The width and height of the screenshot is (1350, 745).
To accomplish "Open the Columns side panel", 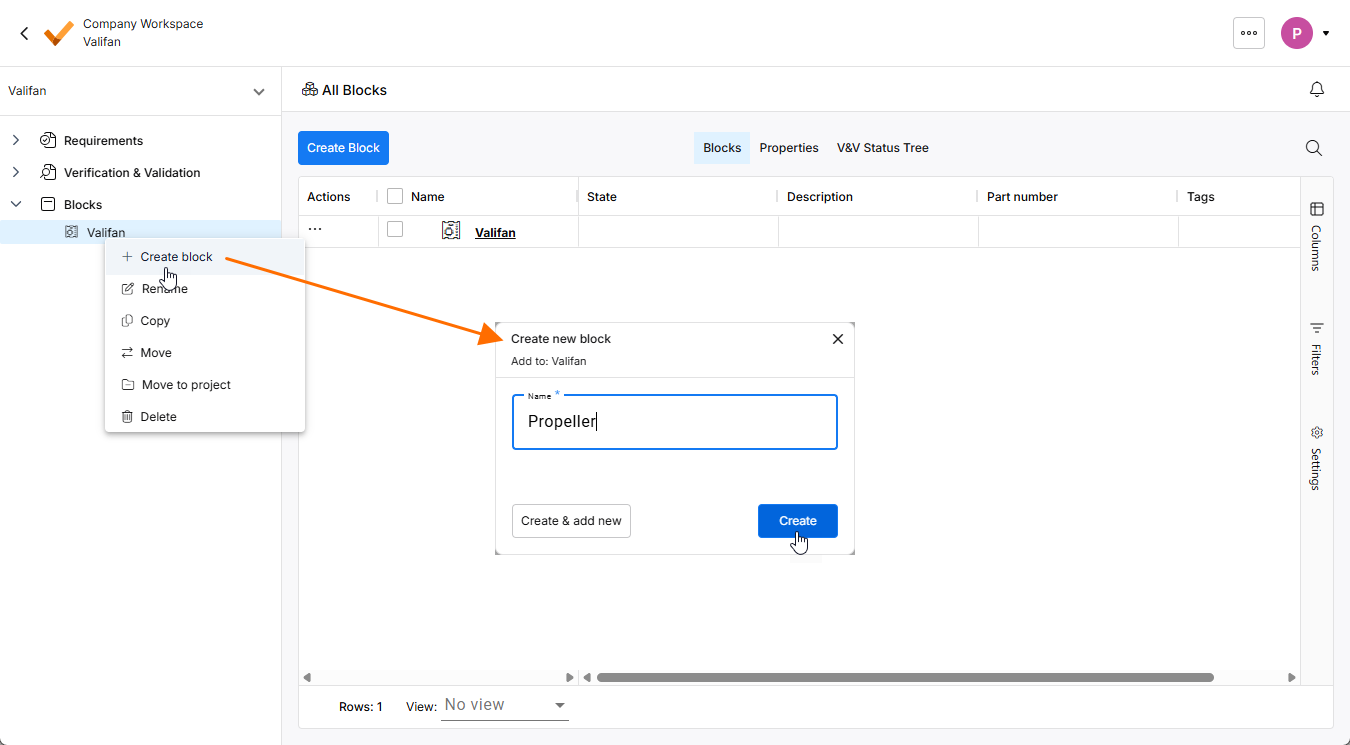I will pyautogui.click(x=1317, y=236).
